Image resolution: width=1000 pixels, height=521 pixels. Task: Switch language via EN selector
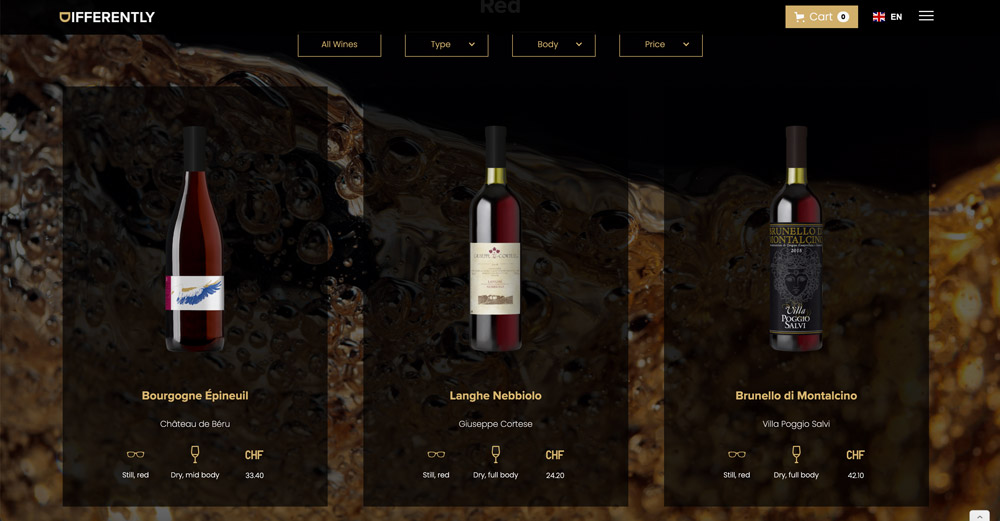(896, 17)
